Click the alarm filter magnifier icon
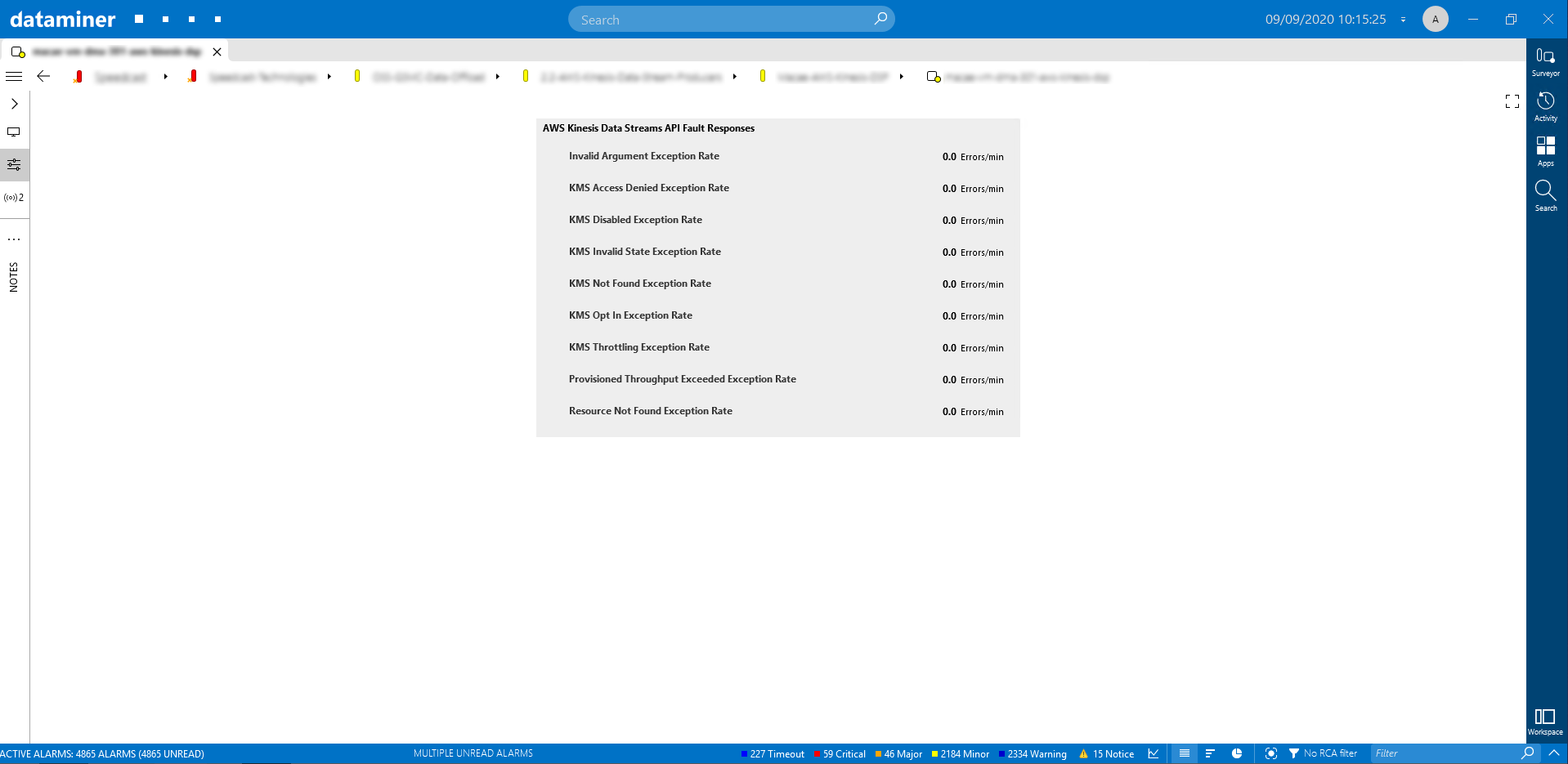The image size is (1568, 764). coord(1527,753)
